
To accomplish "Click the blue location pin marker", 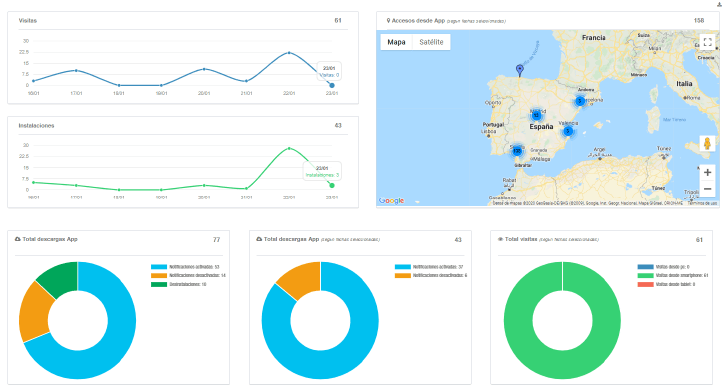I will [520, 70].
